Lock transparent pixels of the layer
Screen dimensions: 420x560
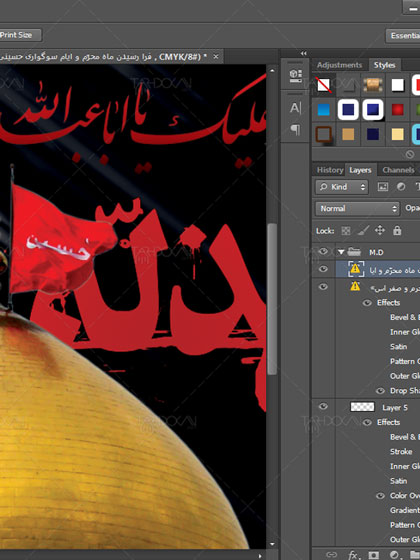345,231
